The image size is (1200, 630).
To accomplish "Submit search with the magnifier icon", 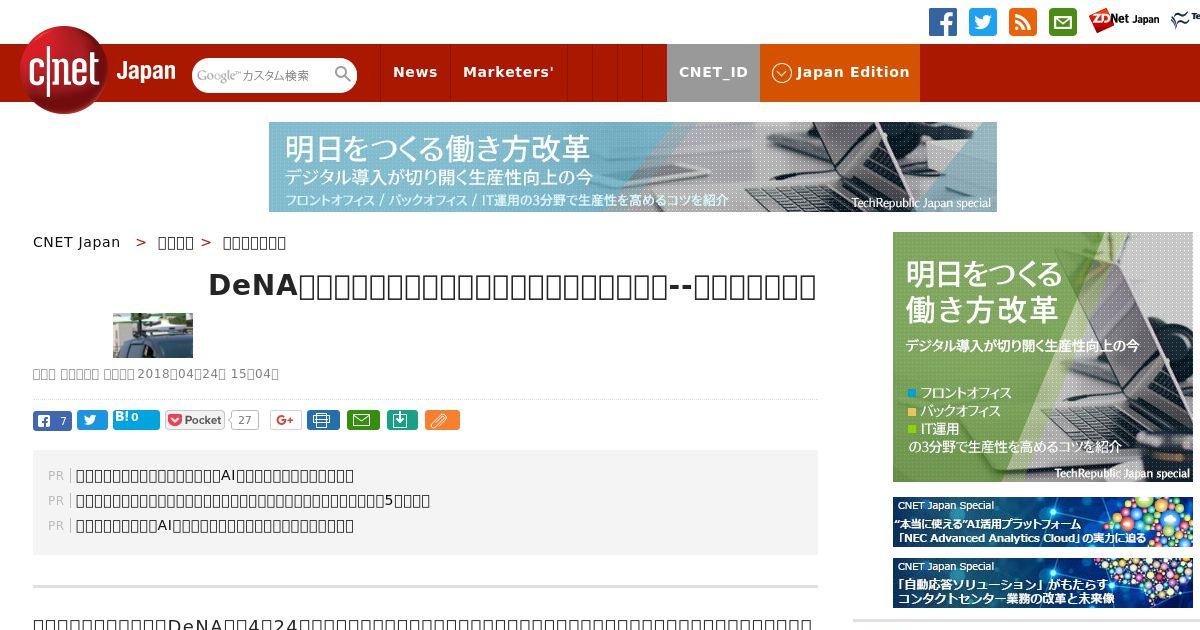I will pos(343,74).
